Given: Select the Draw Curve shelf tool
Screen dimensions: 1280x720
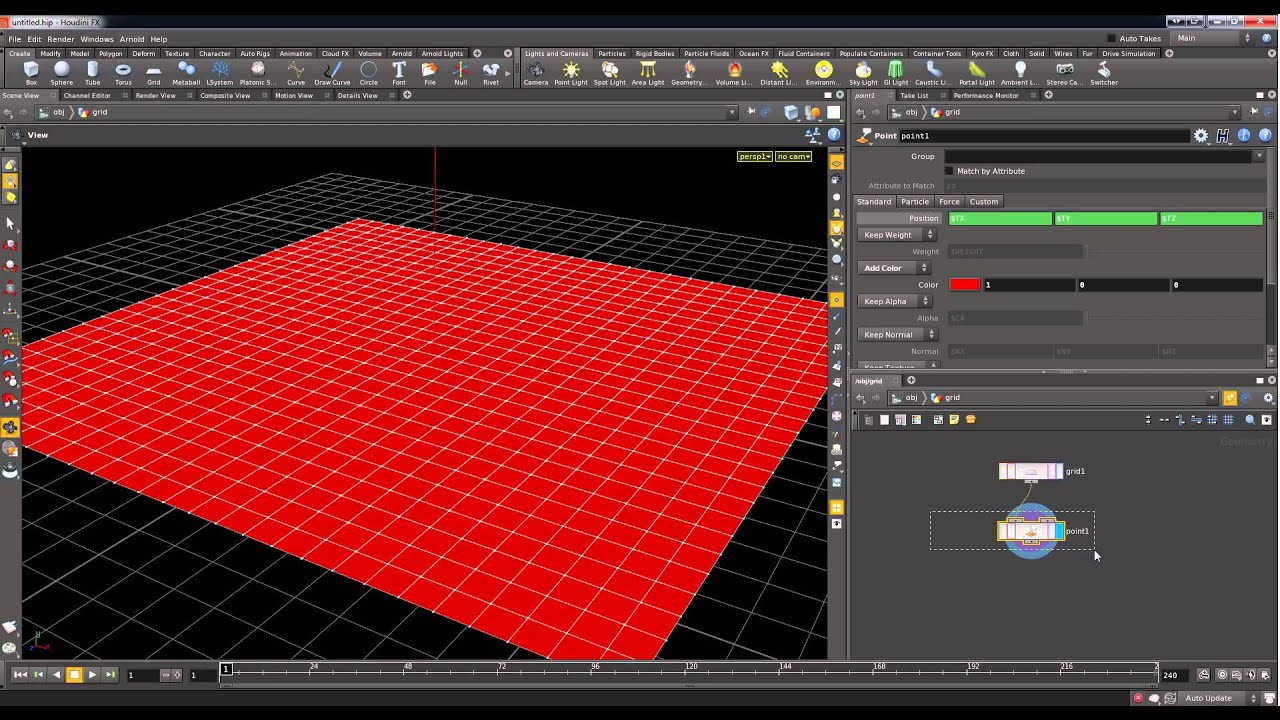Looking at the screenshot, I should pyautogui.click(x=332, y=73).
